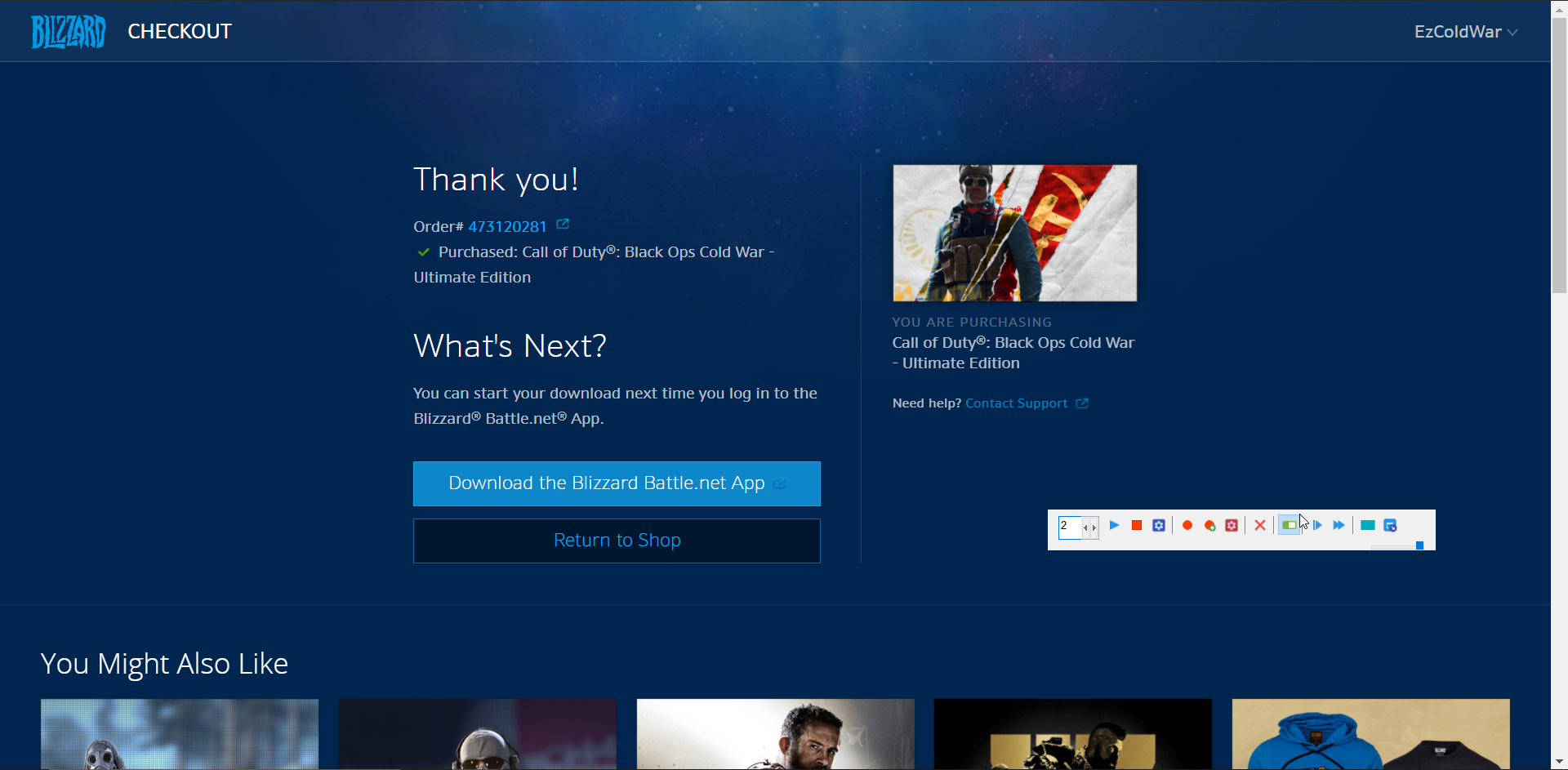Click the blue play button in macro toolbar
This screenshot has width=1568, height=770.
1114,525
